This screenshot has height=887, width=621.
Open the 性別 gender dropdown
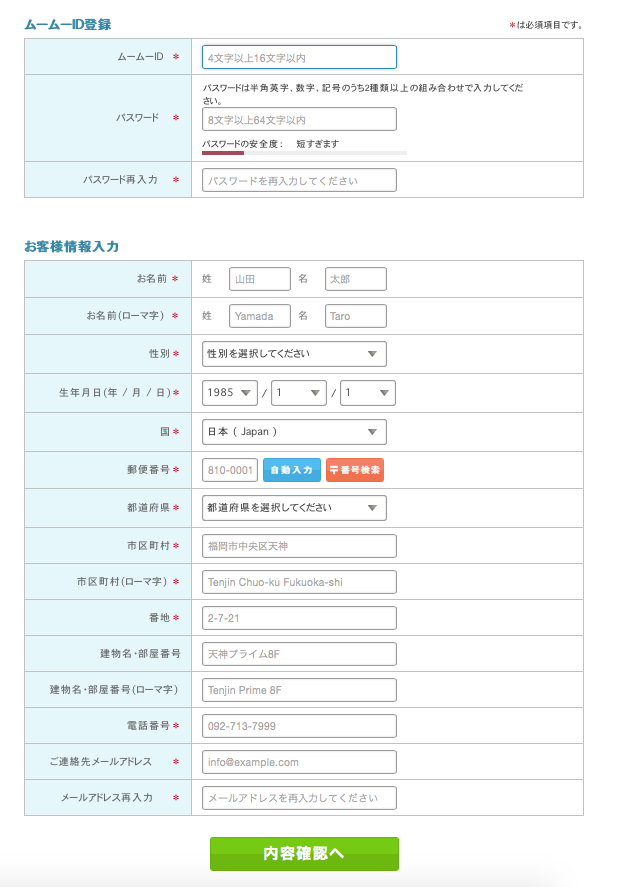pyautogui.click(x=294, y=354)
